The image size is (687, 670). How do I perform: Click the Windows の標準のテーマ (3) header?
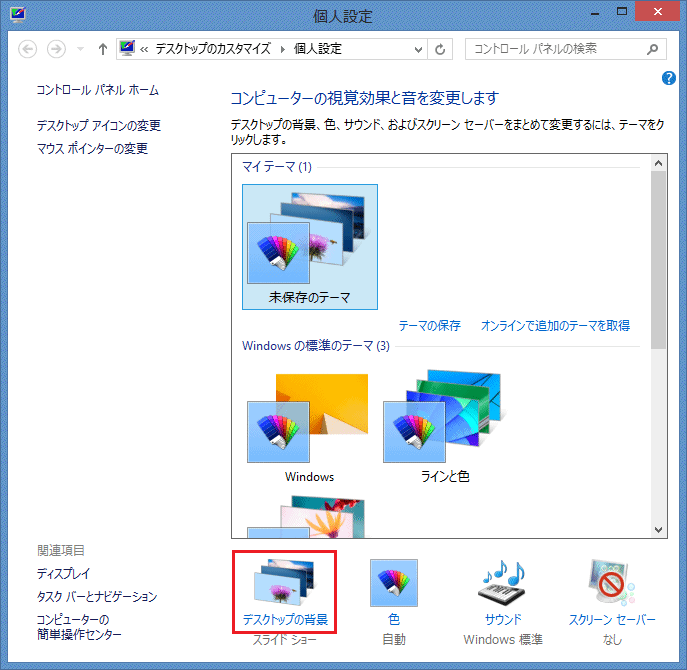point(316,346)
